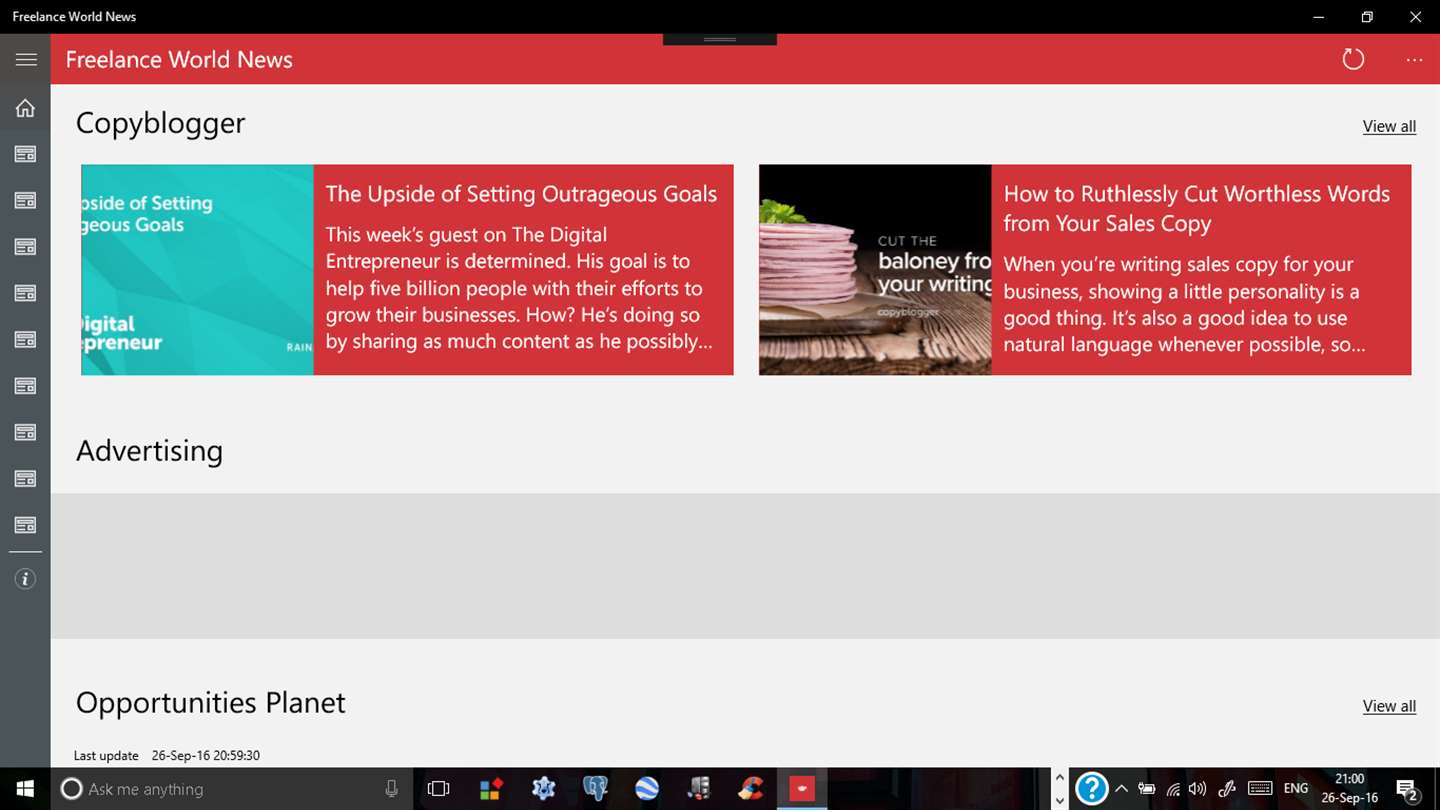Screen dimensions: 1440x810
Task: Open the Action Center notifications icon
Action: pyautogui.click(x=1407, y=790)
